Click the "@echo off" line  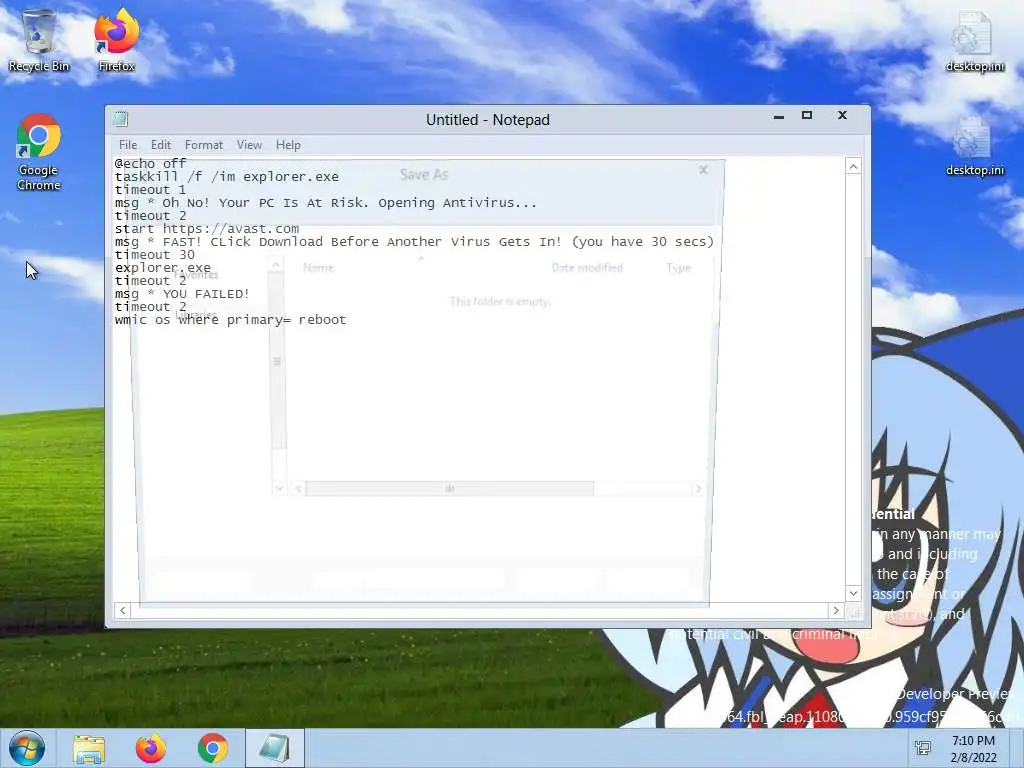[151, 163]
